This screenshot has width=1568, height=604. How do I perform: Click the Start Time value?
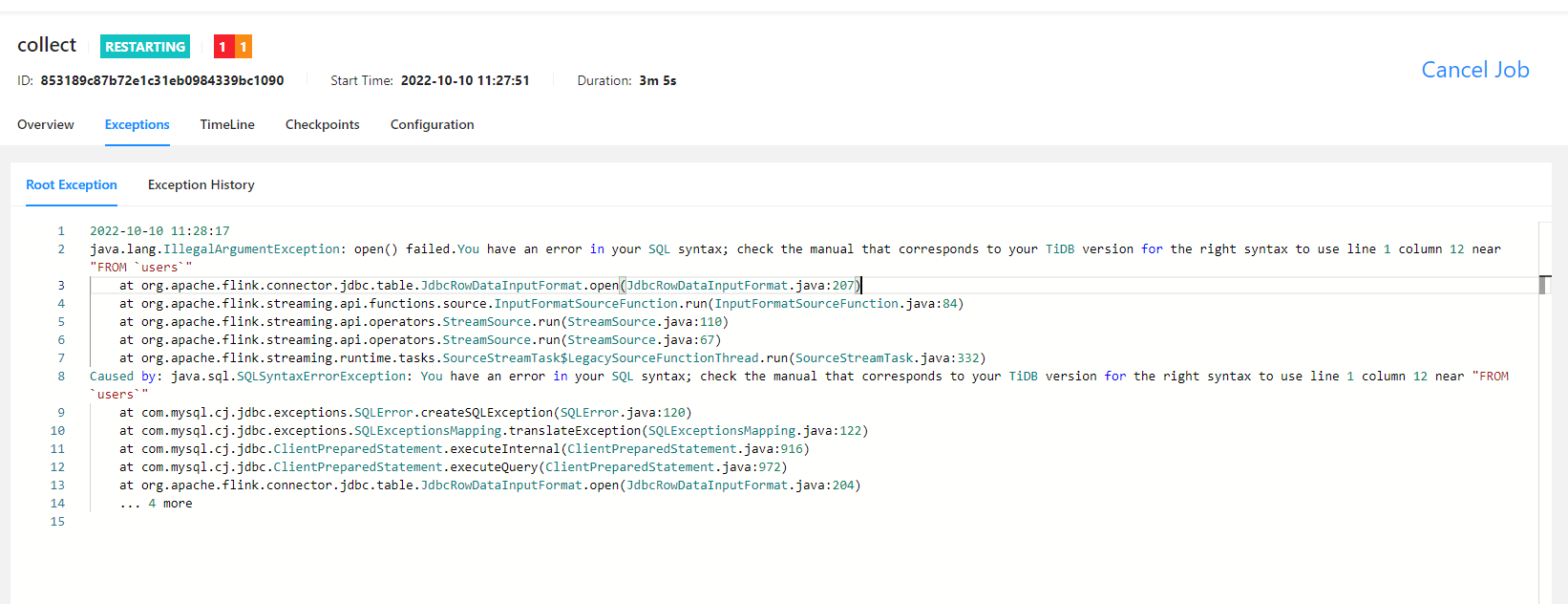(464, 80)
